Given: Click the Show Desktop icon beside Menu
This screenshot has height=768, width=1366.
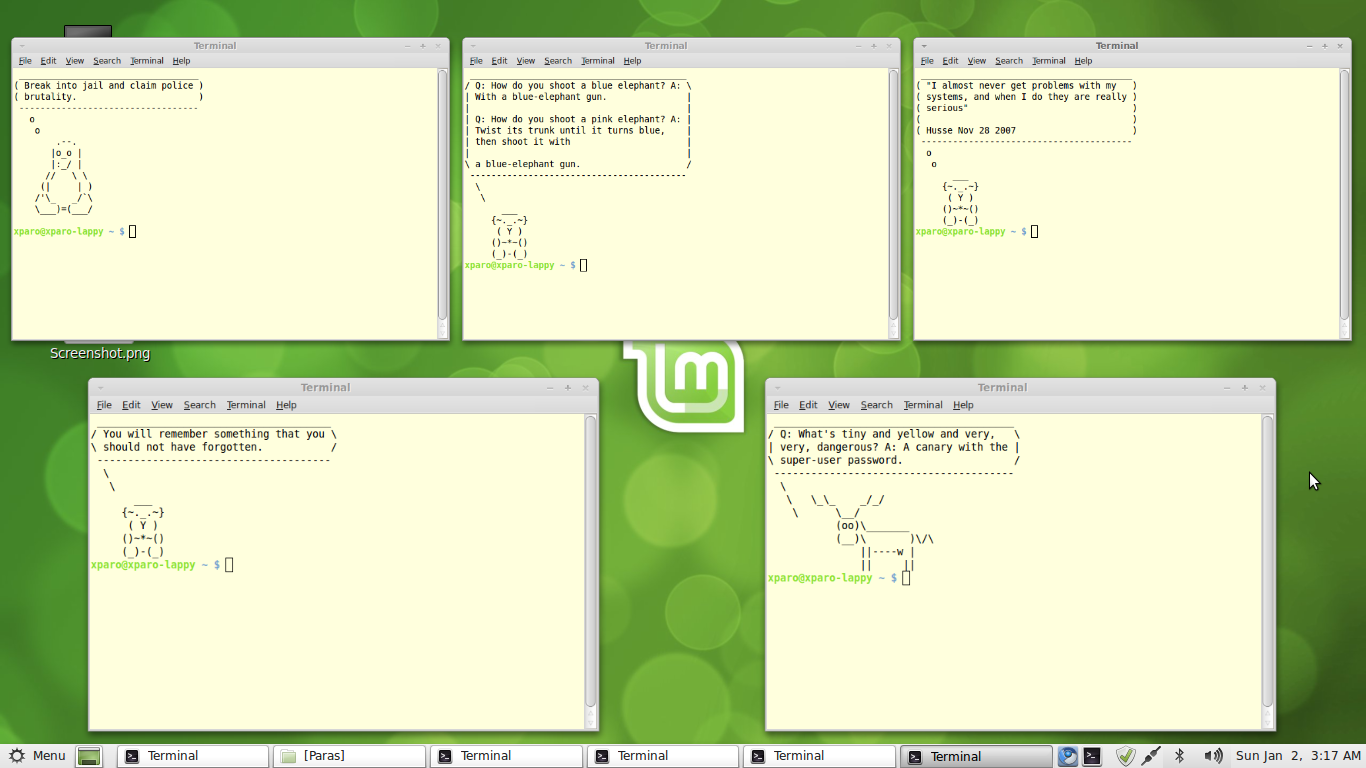Looking at the screenshot, I should tap(89, 756).
